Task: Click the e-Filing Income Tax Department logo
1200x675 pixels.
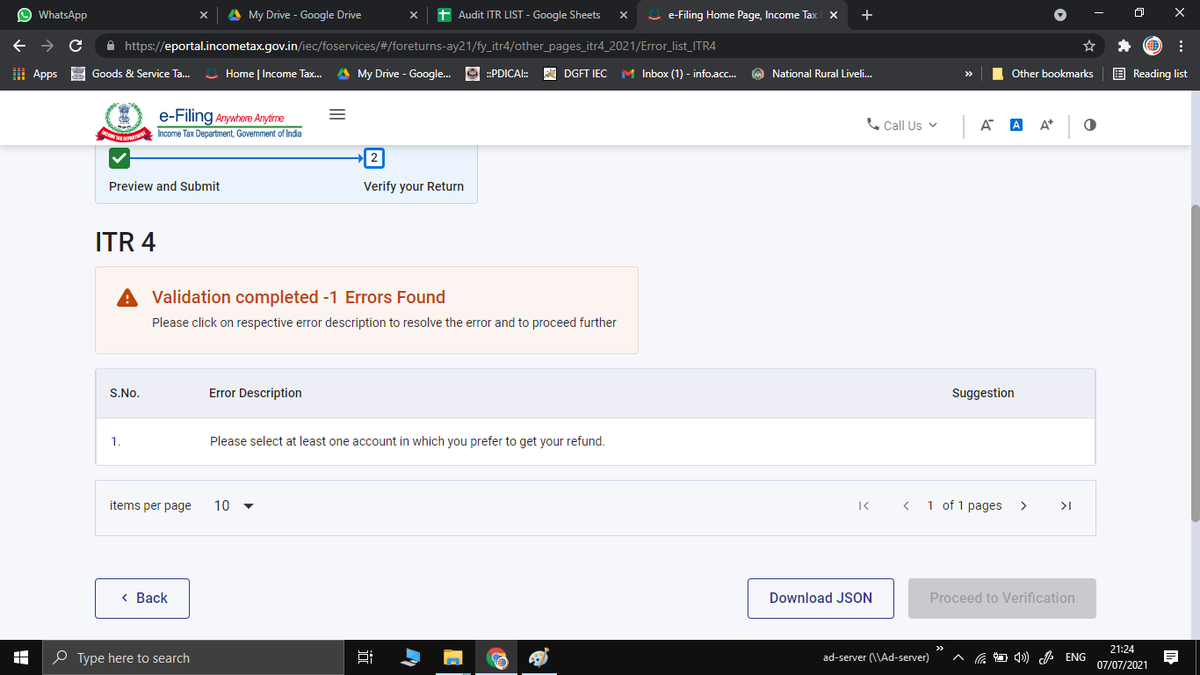Action: tap(198, 124)
